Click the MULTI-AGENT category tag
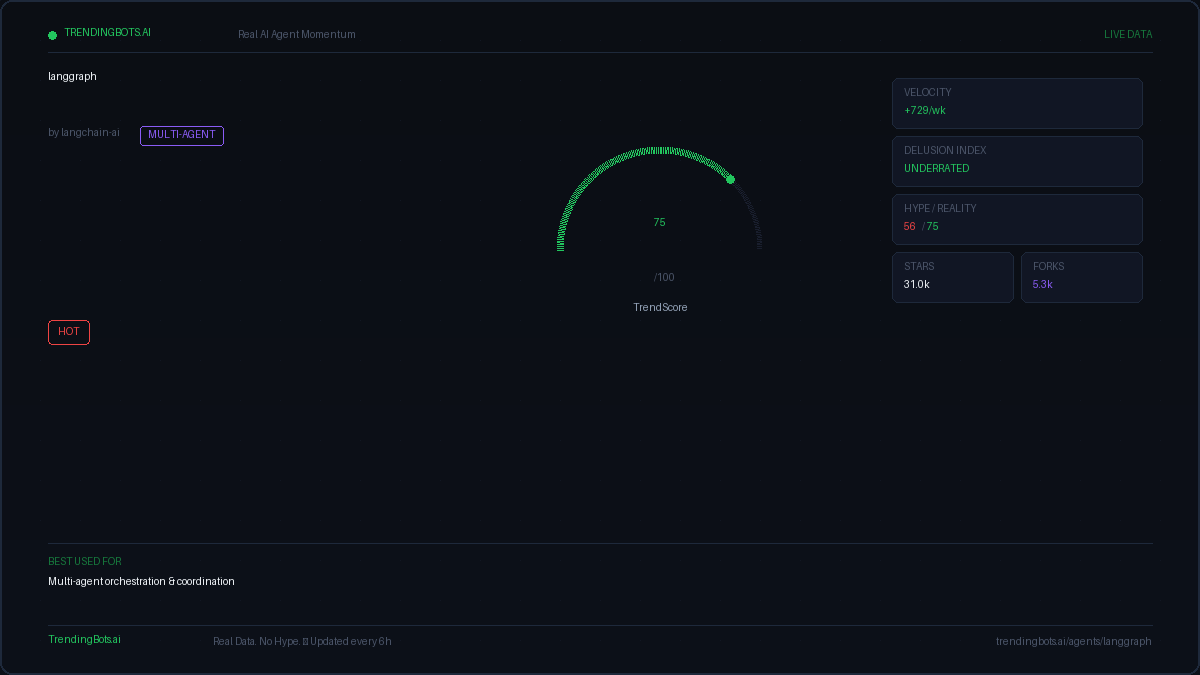Image resolution: width=1200 pixels, height=675 pixels. click(182, 135)
